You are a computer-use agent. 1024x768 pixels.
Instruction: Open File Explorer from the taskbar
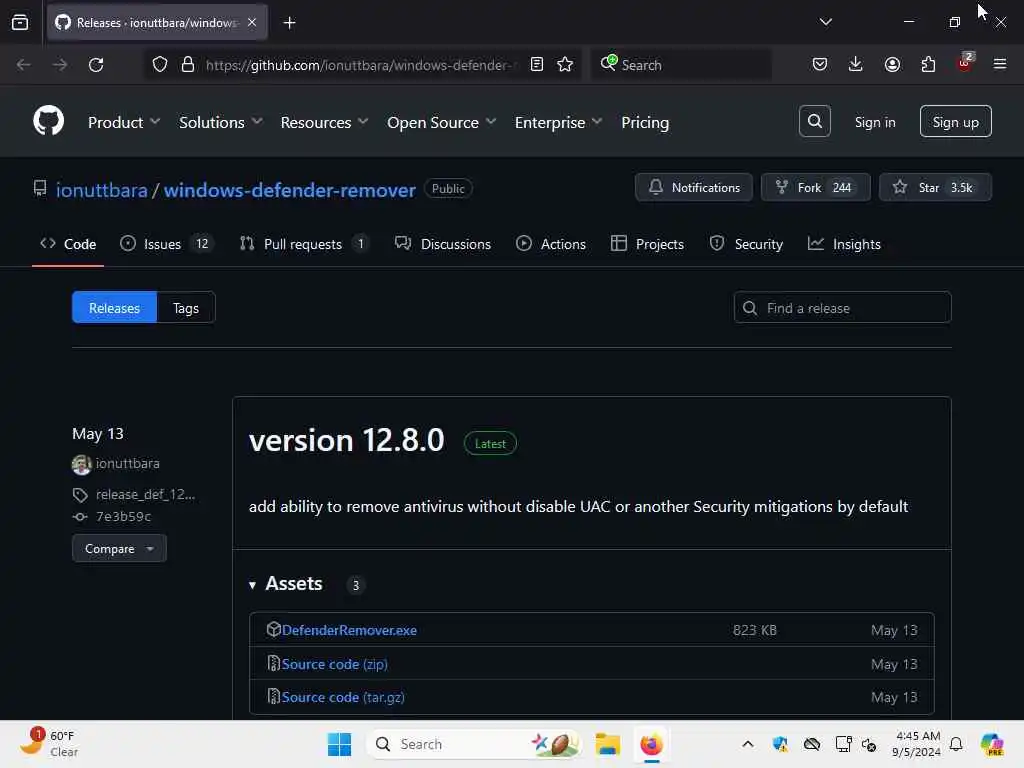tap(607, 744)
